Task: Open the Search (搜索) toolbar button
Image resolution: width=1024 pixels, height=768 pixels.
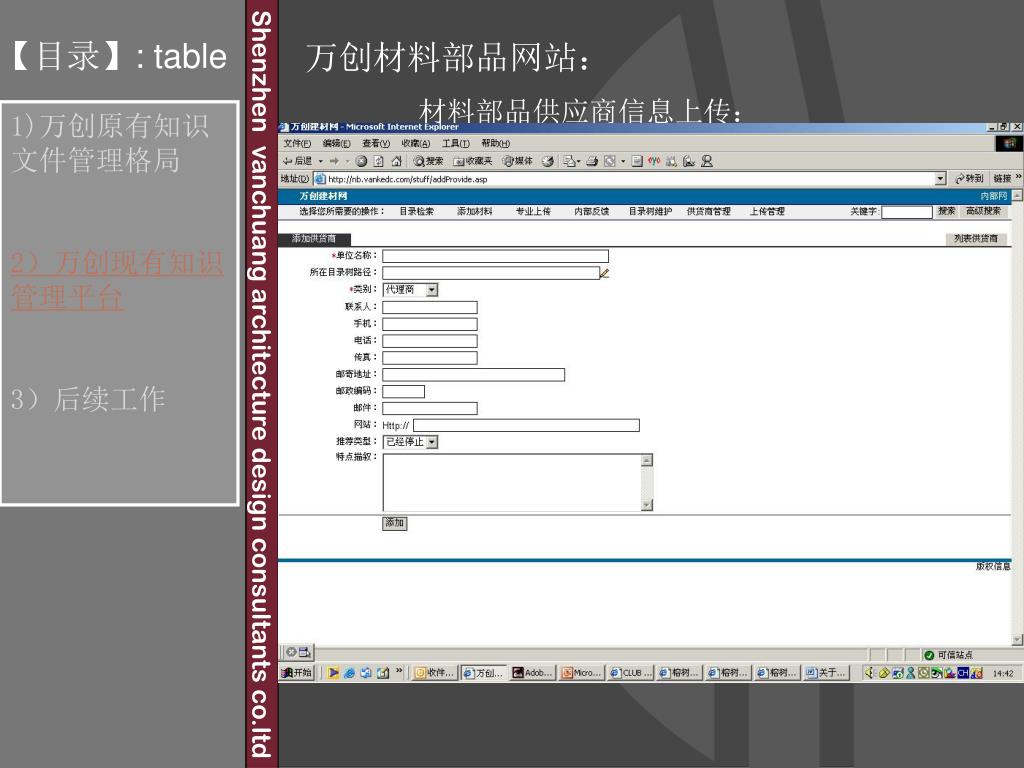Action: pos(428,161)
